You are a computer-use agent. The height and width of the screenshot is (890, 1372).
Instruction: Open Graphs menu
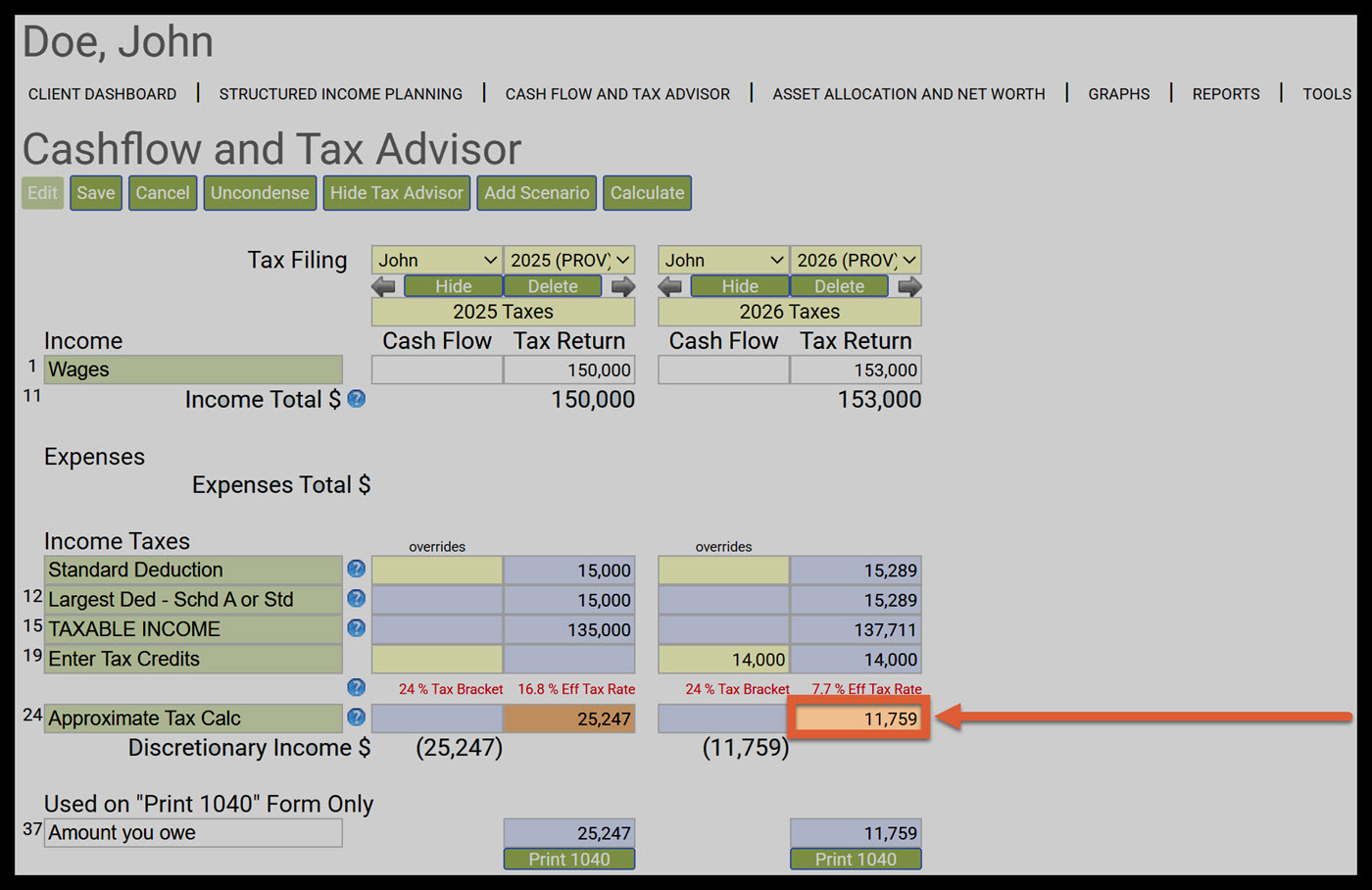click(1119, 94)
